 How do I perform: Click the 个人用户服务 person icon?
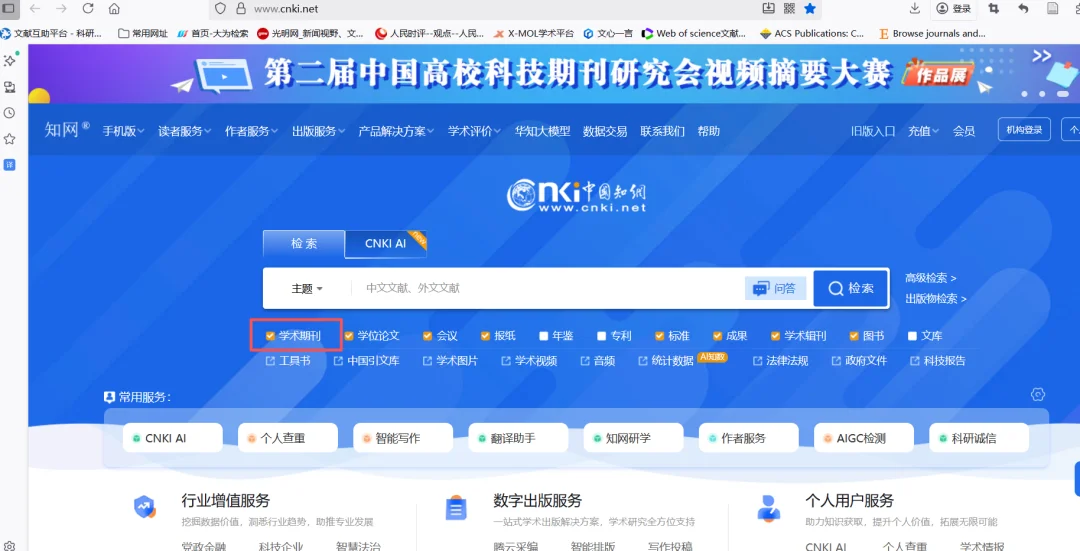(769, 508)
